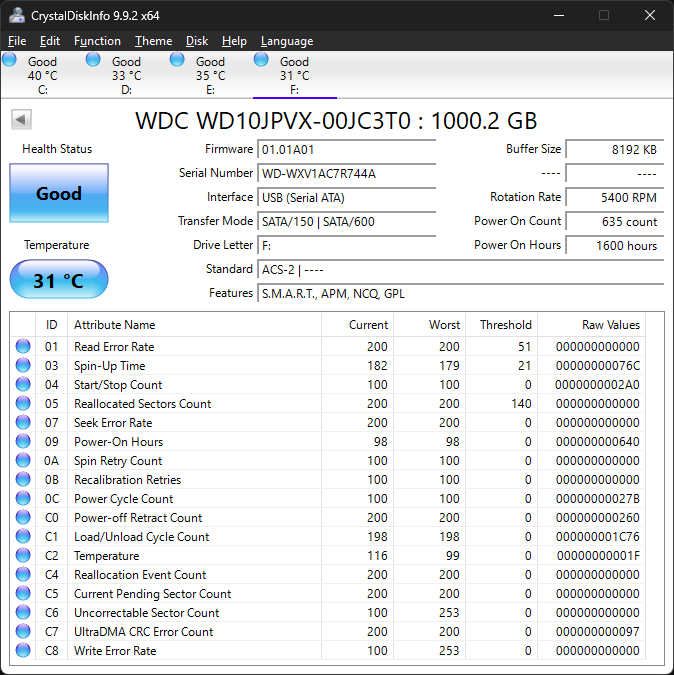
Task: Click the Rotation Rate value 5400 RPM
Action: [x=615, y=198]
